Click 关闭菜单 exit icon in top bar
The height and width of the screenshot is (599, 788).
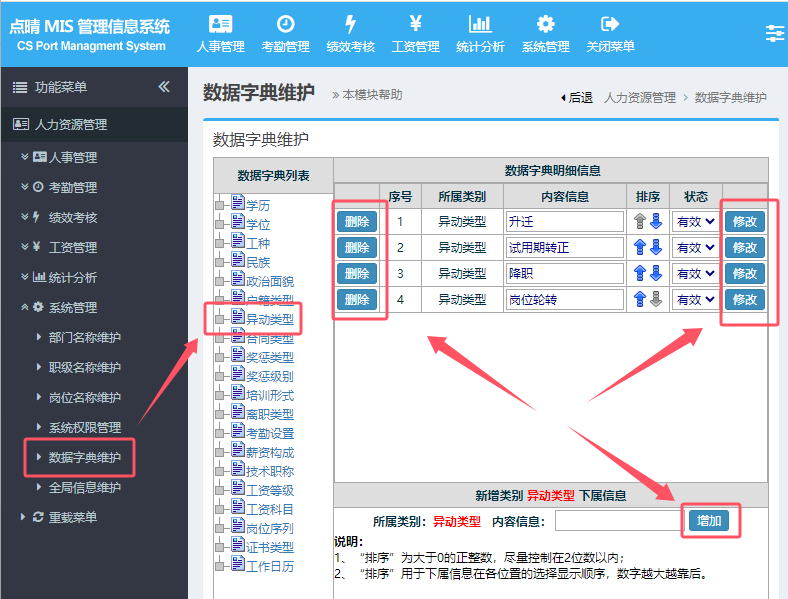(x=610, y=24)
